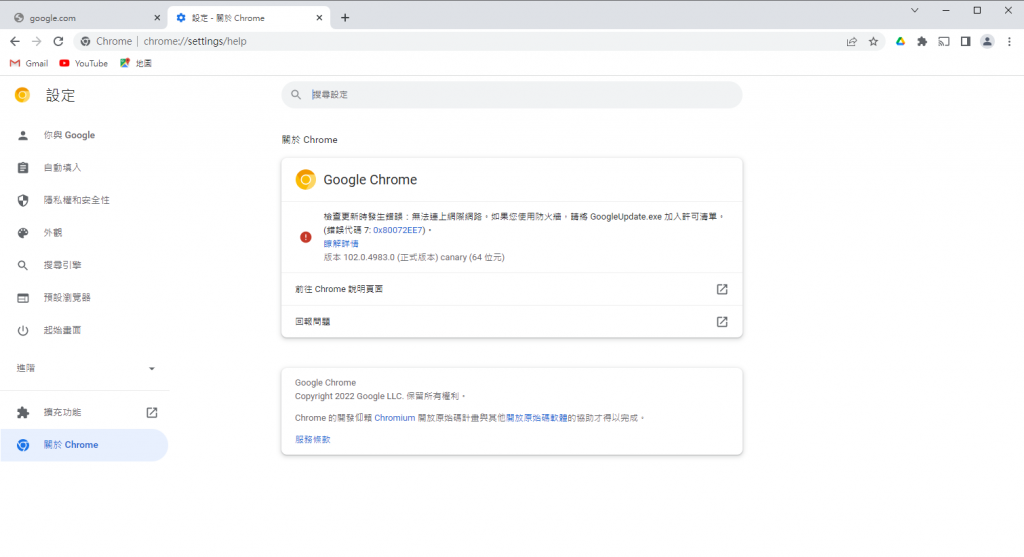Image resolution: width=1024 pixels, height=557 pixels.
Task: Expand the 進階 advanced section
Action: click(84, 368)
